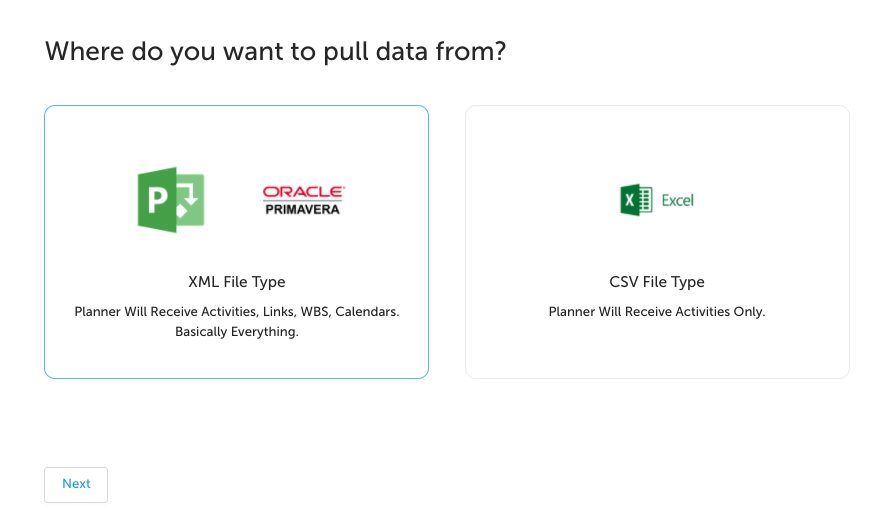Click the red ORACLE wordmark
Image resolution: width=893 pixels, height=514 pixels.
tap(303, 192)
